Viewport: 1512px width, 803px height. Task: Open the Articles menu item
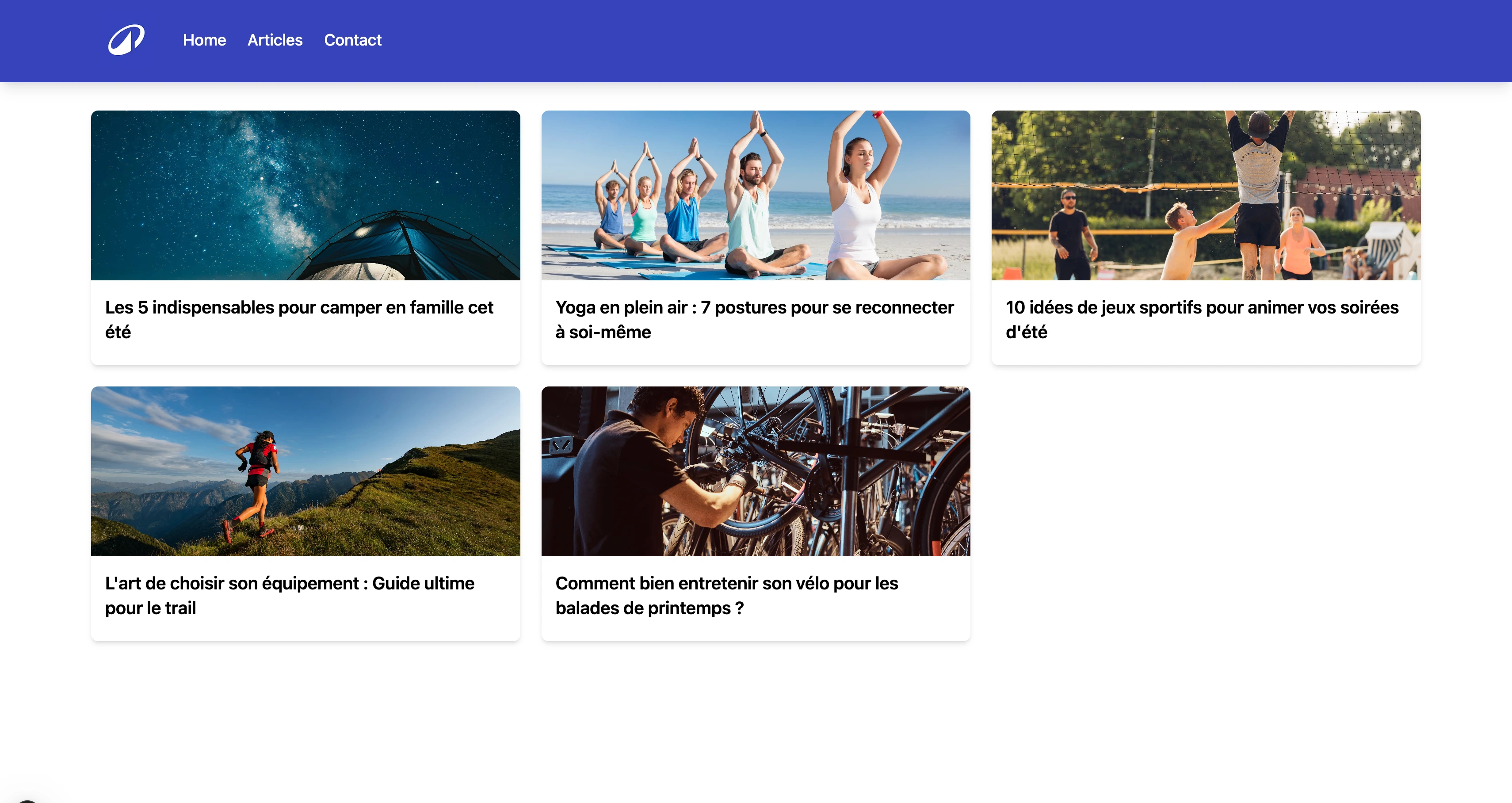(274, 41)
